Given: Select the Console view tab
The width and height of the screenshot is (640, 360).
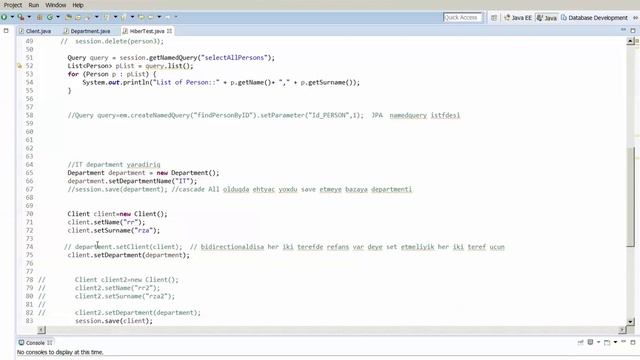Looking at the screenshot, I should point(35,342).
